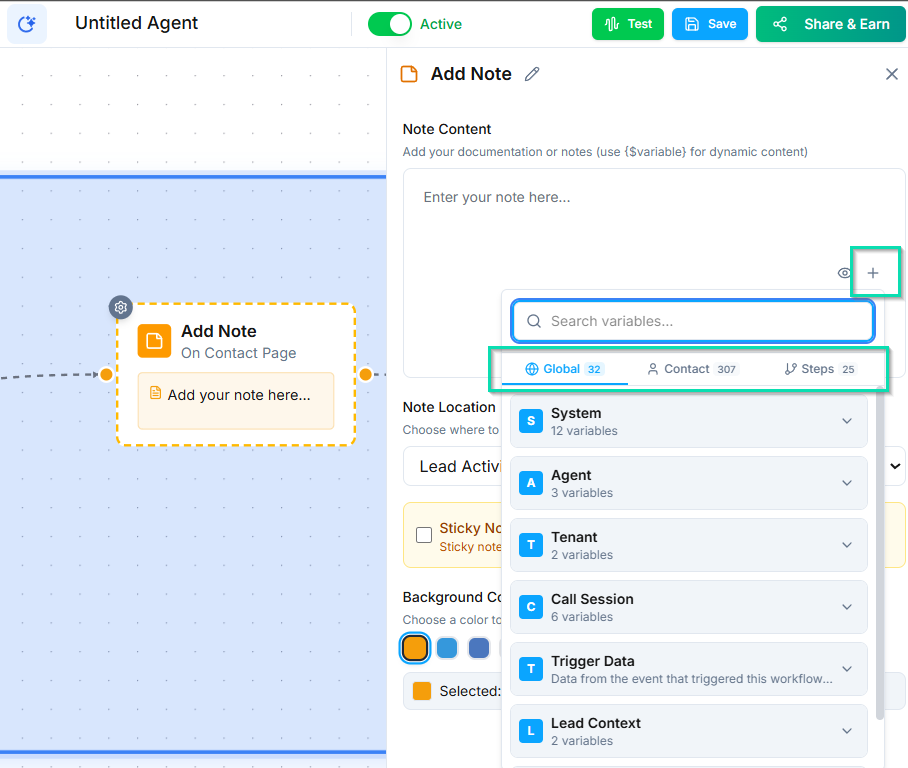
Task: Expand the Trigger Data group
Action: 846,669
